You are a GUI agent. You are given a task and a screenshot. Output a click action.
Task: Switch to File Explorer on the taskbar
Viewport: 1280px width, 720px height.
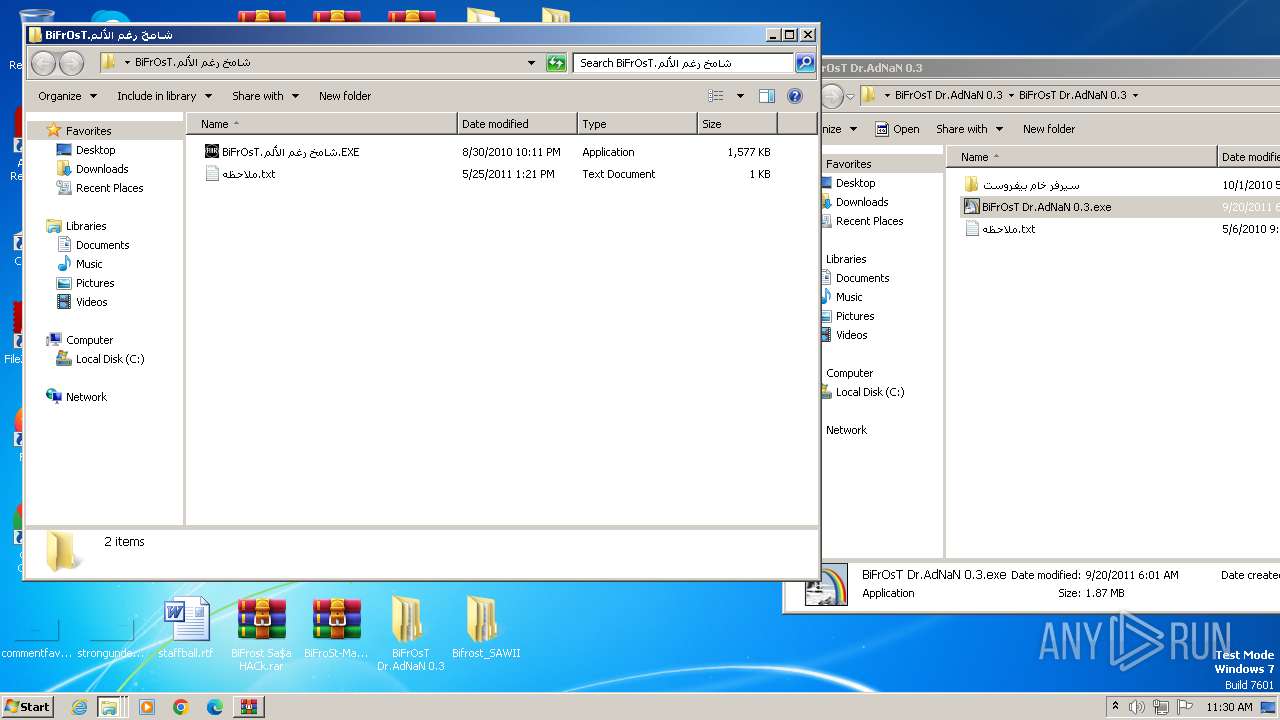109,707
